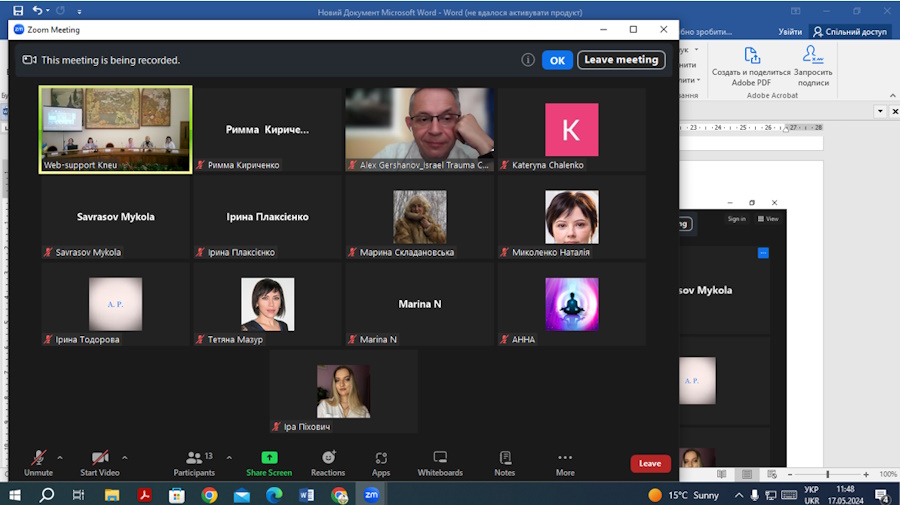The image size is (900, 505).
Task: Open Whiteboards
Action: pos(440,463)
